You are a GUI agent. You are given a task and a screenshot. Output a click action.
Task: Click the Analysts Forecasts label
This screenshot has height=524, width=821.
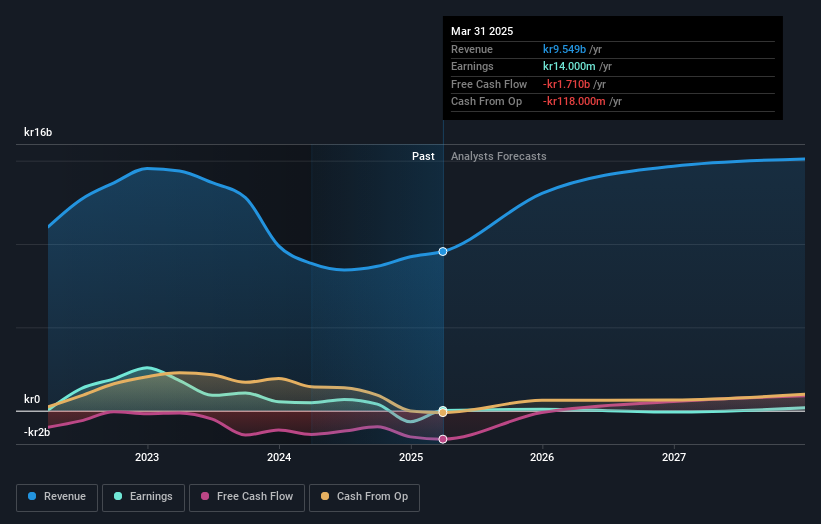point(498,157)
